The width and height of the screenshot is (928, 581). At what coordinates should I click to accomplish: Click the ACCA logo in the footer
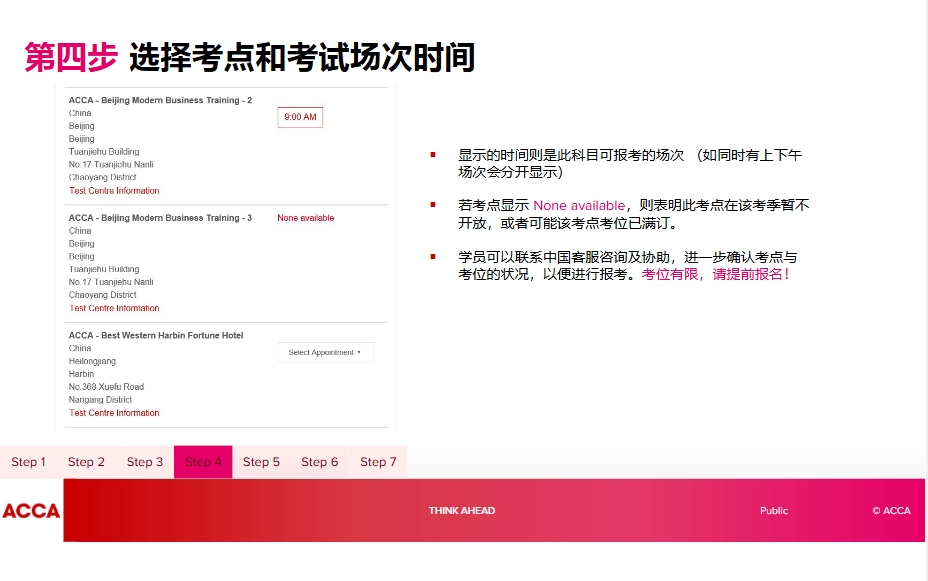[31, 511]
